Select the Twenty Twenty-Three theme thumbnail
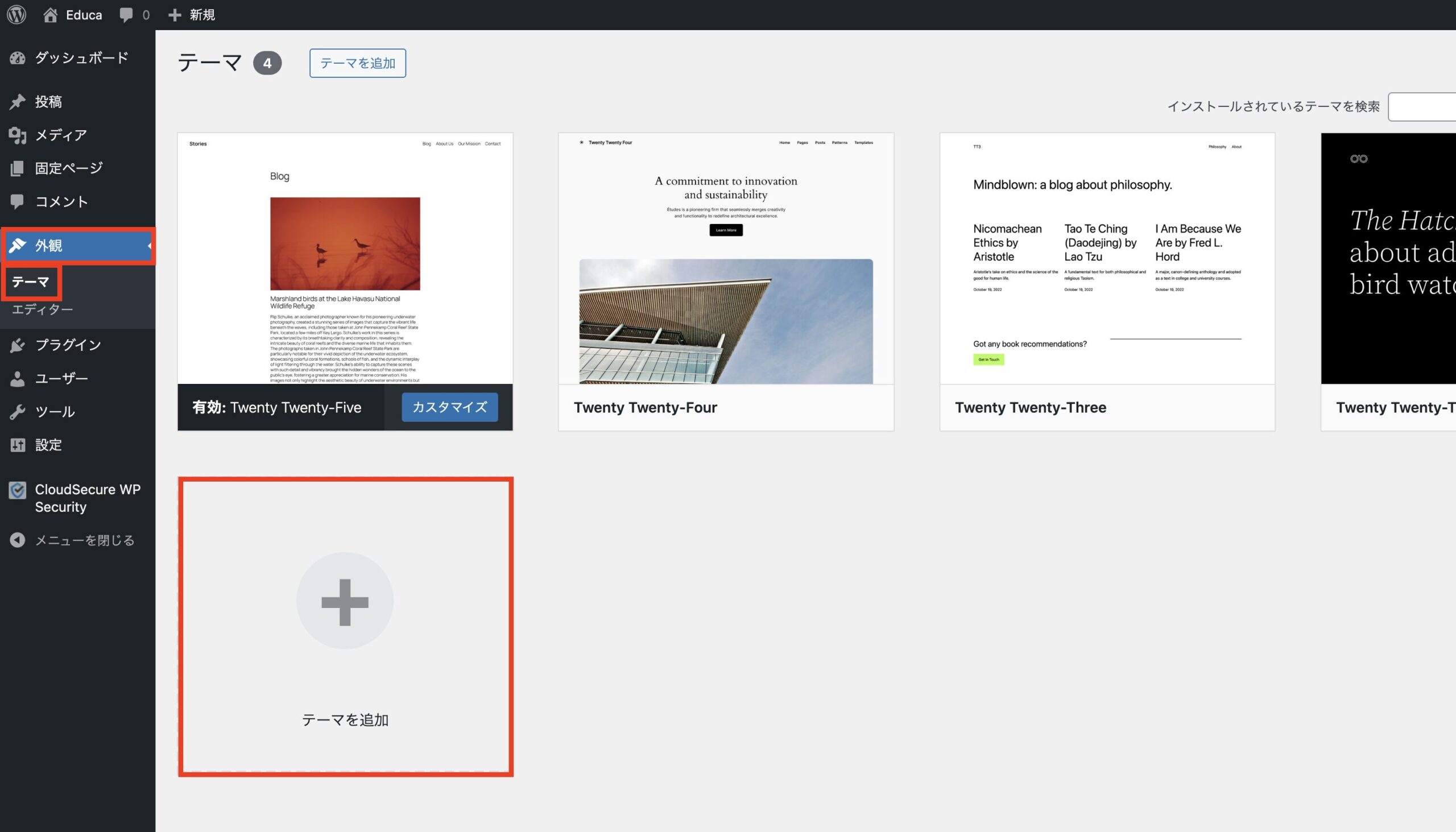Viewport: 1456px width, 832px height. point(1107,258)
